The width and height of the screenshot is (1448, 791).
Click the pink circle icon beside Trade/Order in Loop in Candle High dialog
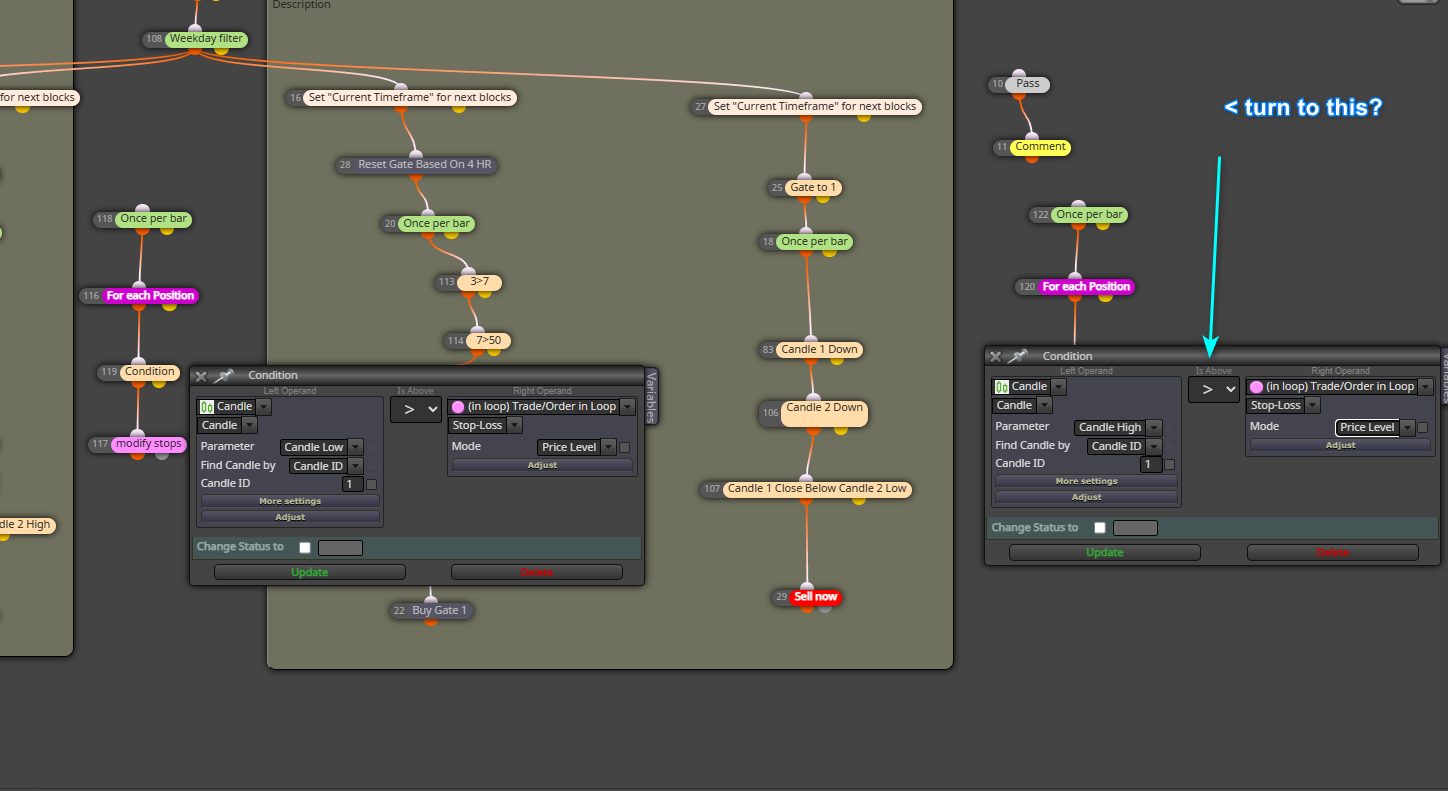coord(1256,387)
